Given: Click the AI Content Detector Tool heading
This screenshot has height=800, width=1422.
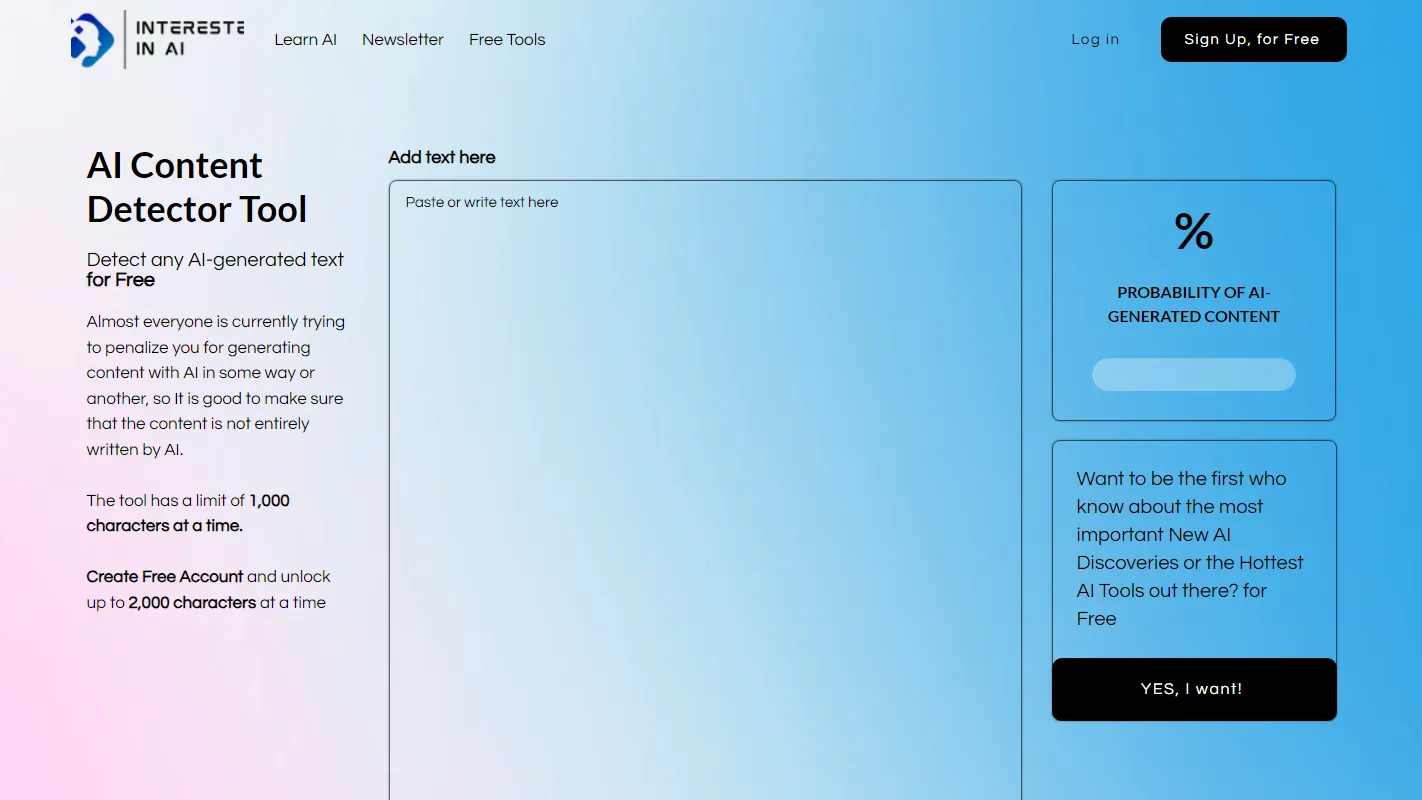Looking at the screenshot, I should (197, 187).
